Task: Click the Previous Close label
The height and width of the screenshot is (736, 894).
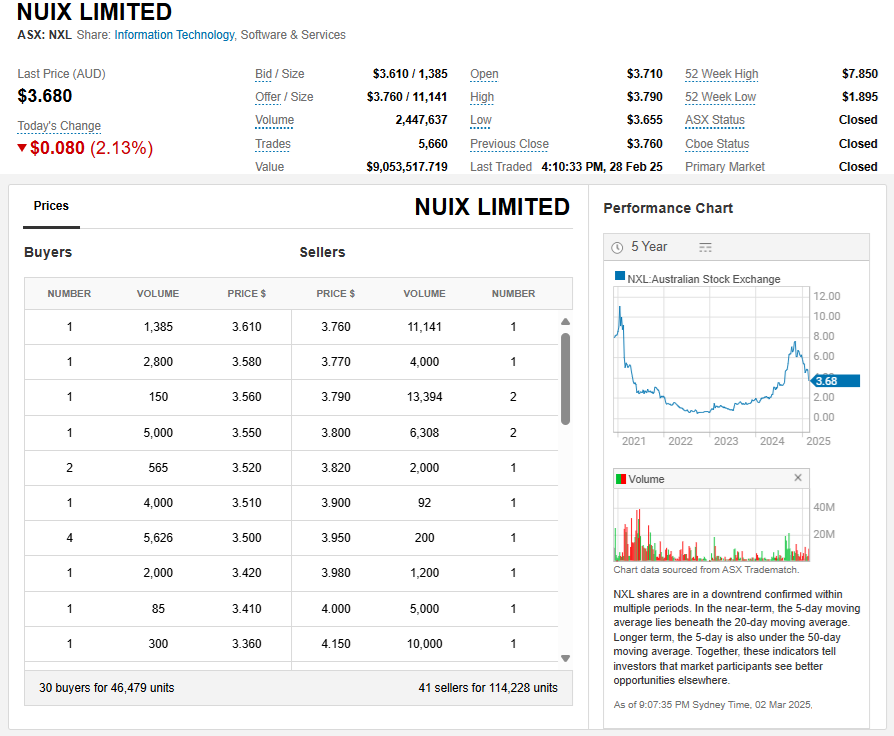Action: [x=509, y=144]
